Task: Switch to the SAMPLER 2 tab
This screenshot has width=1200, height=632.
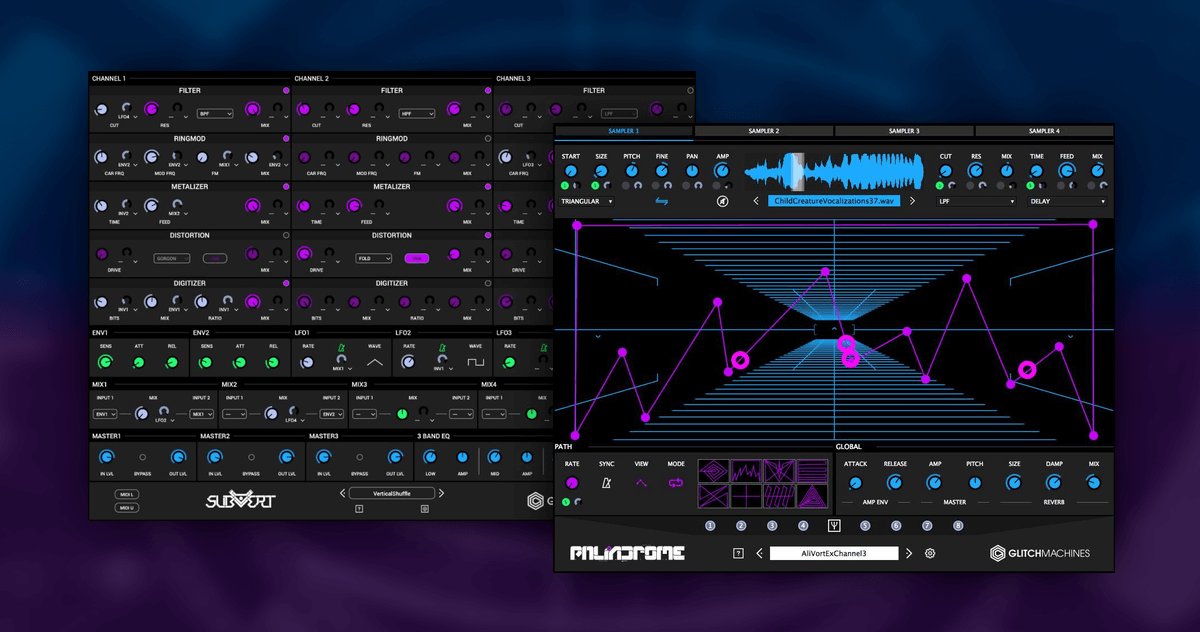Action: (763, 131)
